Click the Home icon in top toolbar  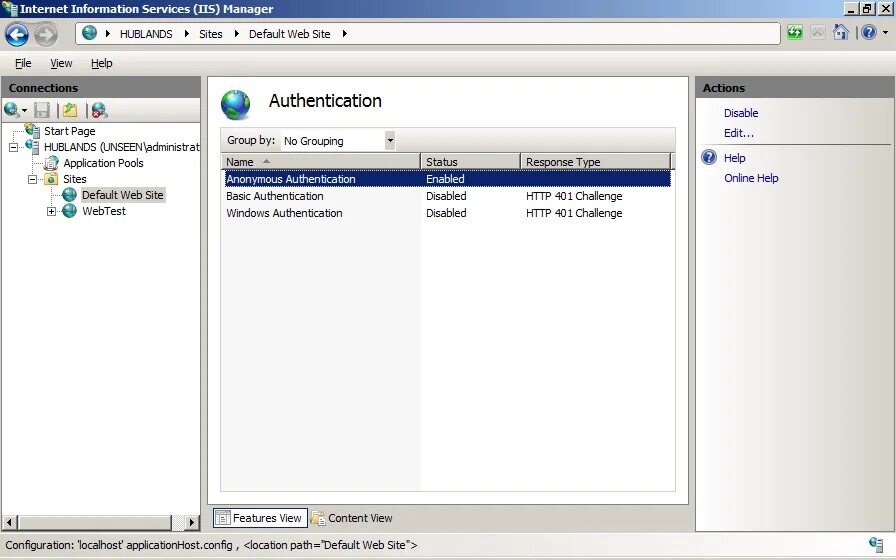point(841,32)
